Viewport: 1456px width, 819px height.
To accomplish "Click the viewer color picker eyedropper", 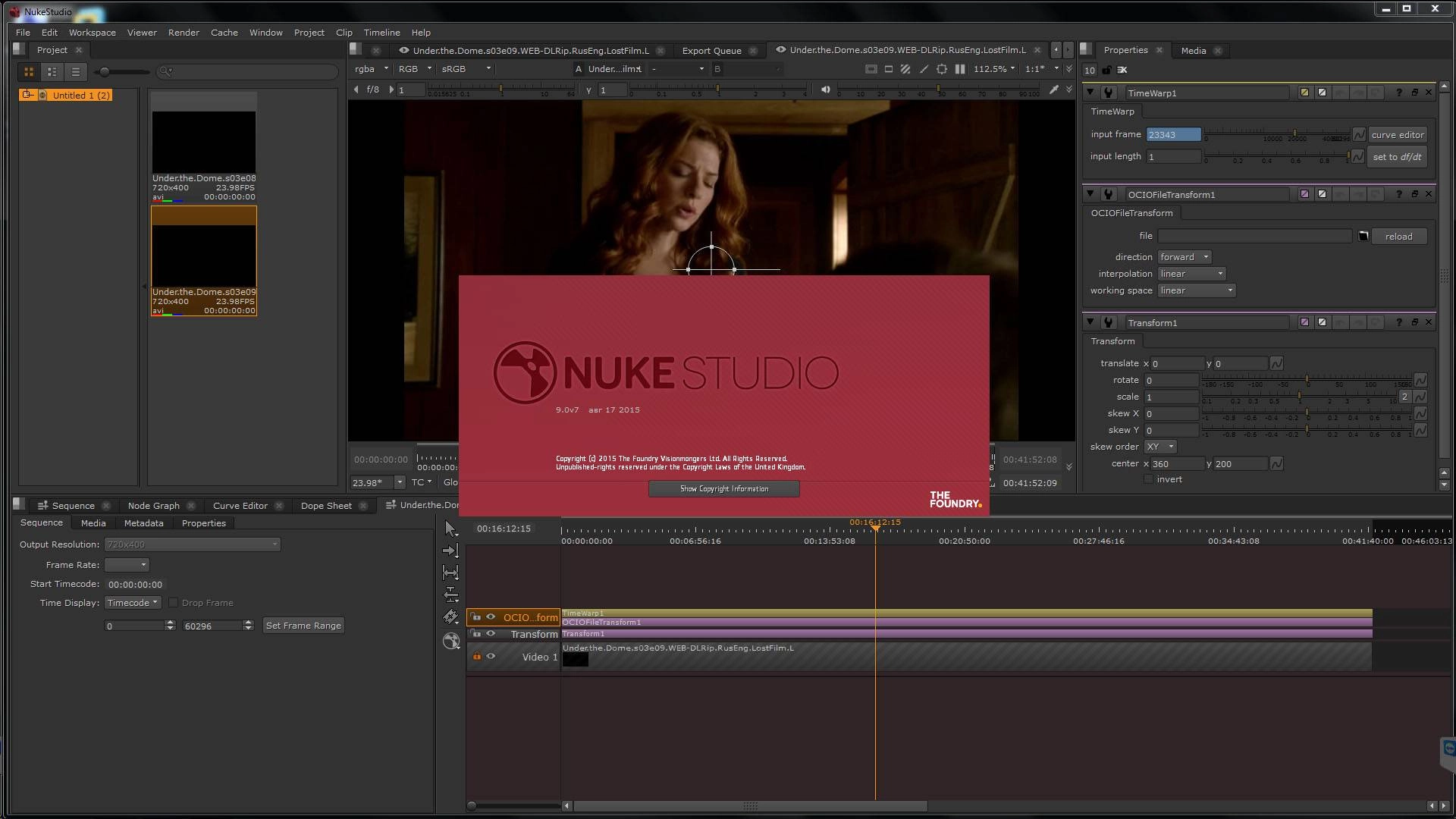I will [1053, 89].
